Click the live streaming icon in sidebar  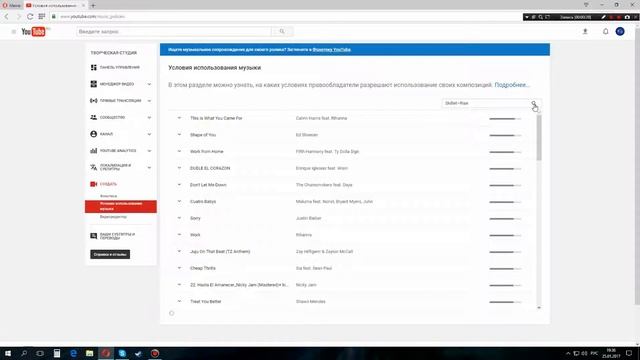pyautogui.click(x=93, y=100)
